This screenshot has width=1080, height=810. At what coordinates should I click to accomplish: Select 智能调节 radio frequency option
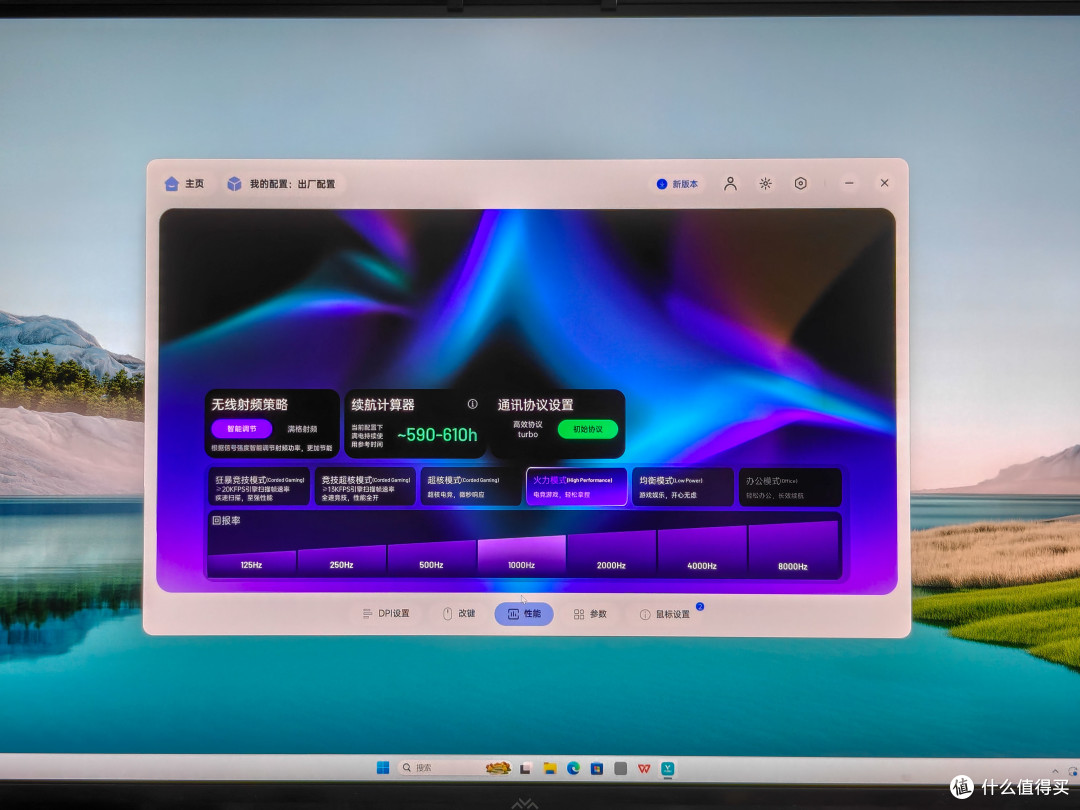click(242, 428)
